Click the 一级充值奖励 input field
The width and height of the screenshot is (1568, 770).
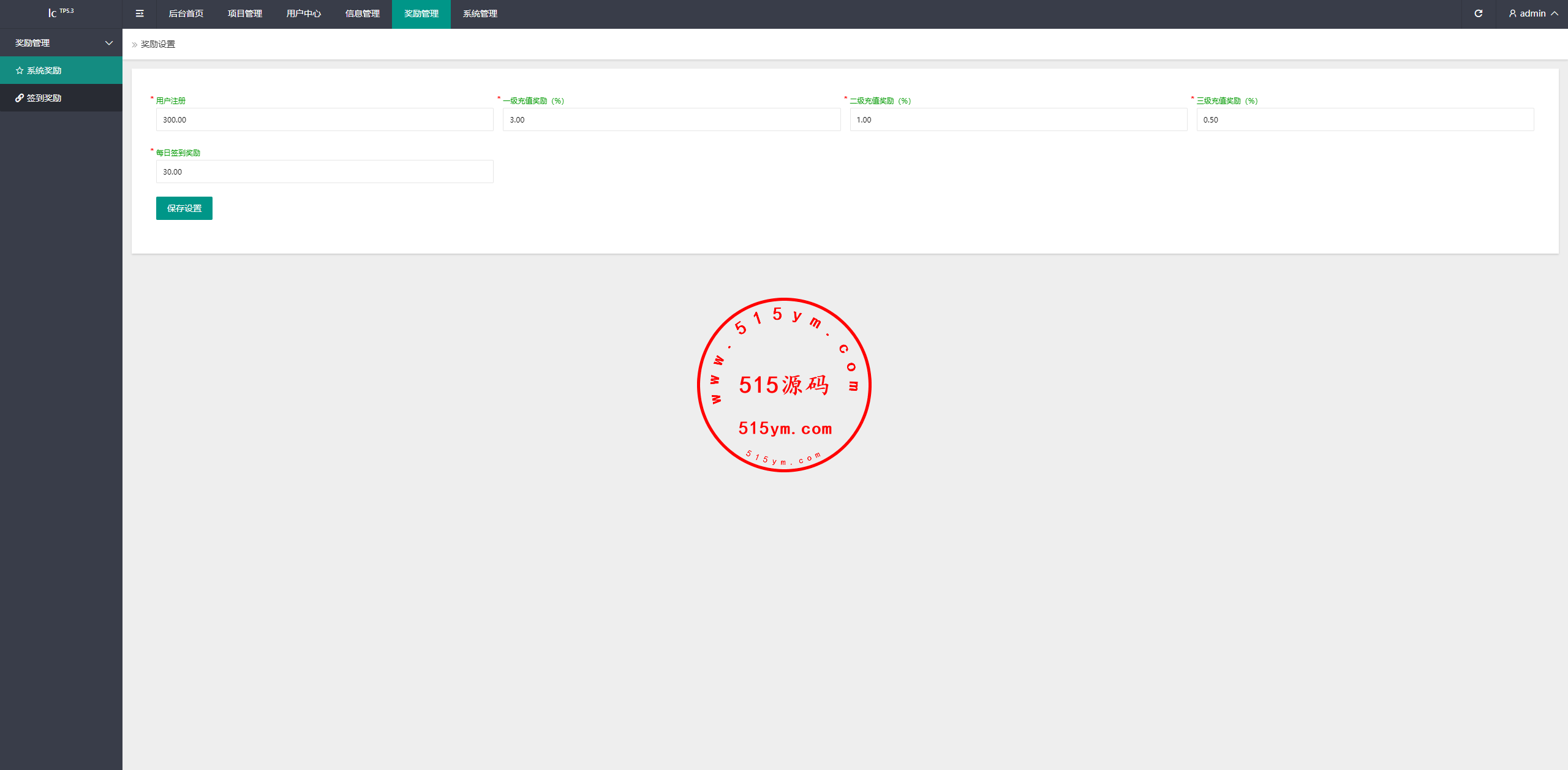coord(671,119)
